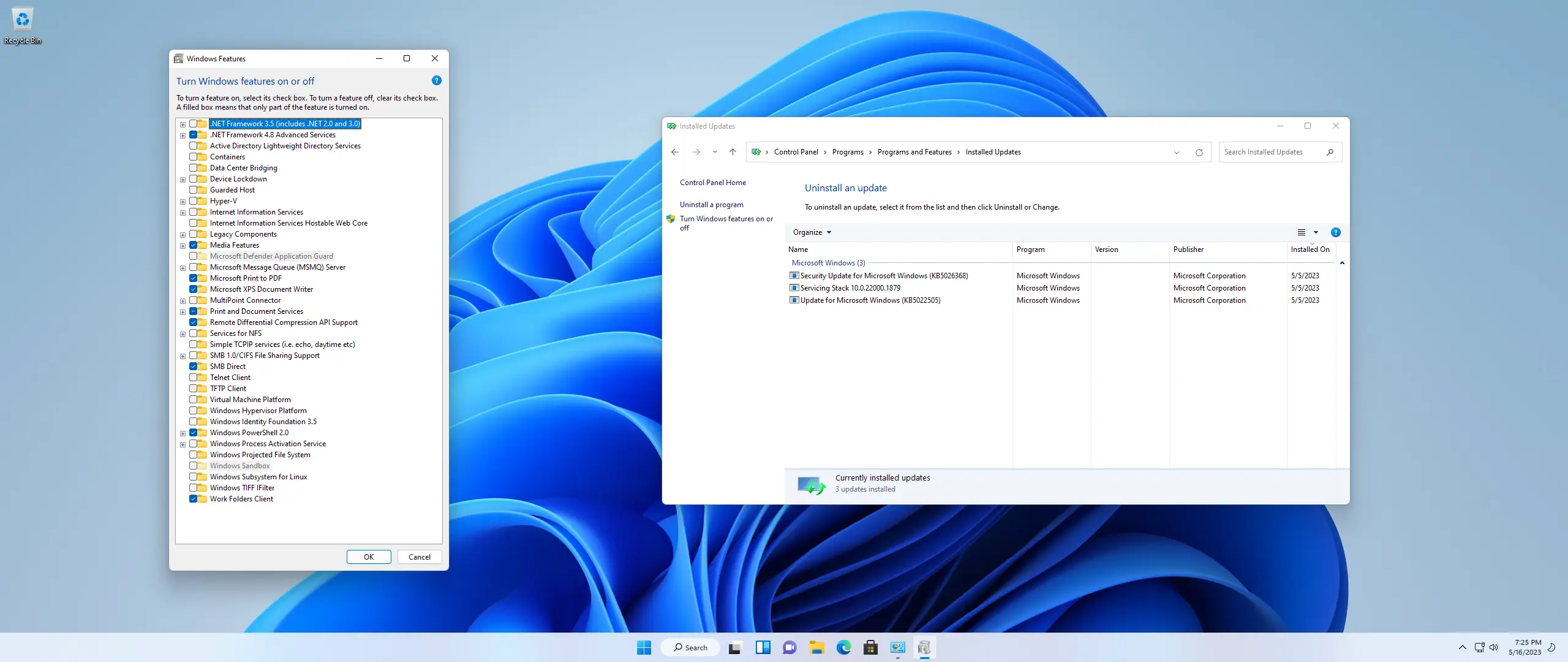Click Programs and Features breadcrumb
The width and height of the screenshot is (1568, 662).
click(x=914, y=152)
